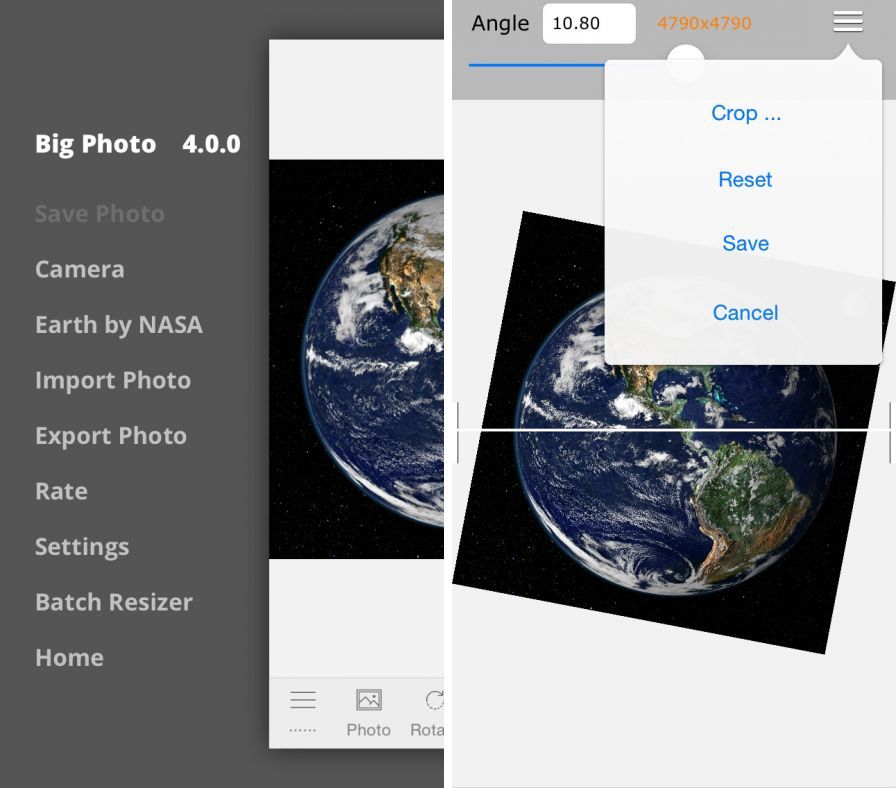The width and height of the screenshot is (896, 788).
Task: Tap the Photo icon in bottom toolbar
Action: pos(368,712)
